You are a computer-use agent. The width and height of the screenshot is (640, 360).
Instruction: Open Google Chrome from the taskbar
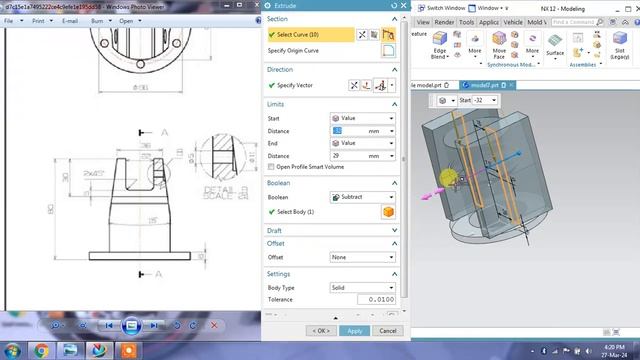[41, 351]
